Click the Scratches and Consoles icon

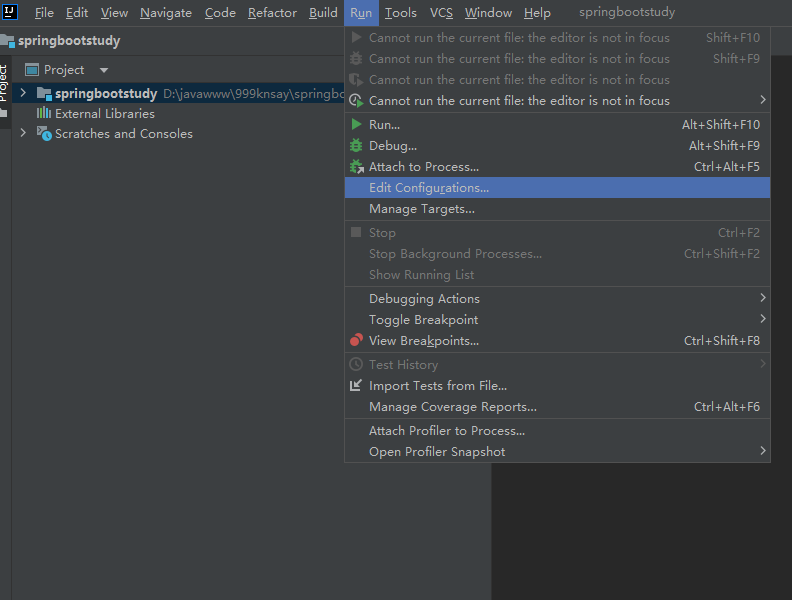(44, 134)
